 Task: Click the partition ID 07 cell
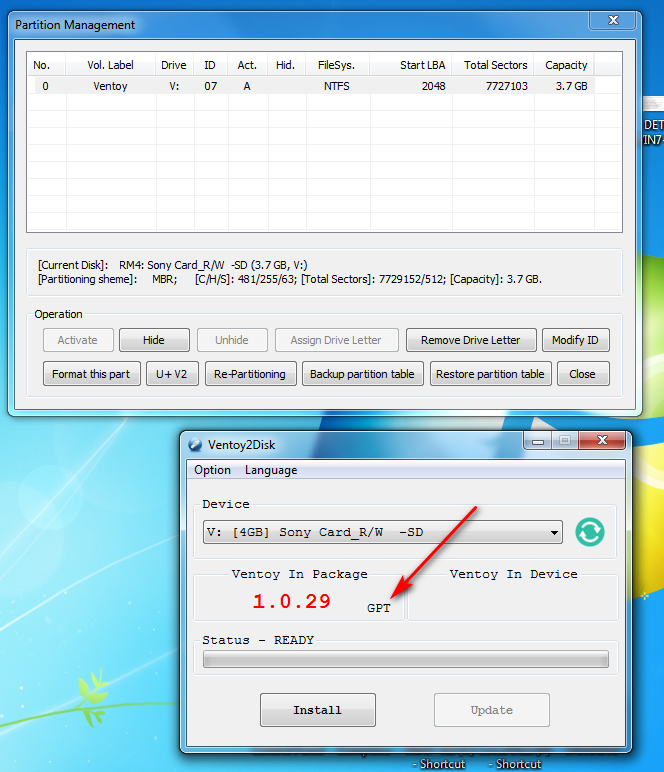(x=211, y=86)
